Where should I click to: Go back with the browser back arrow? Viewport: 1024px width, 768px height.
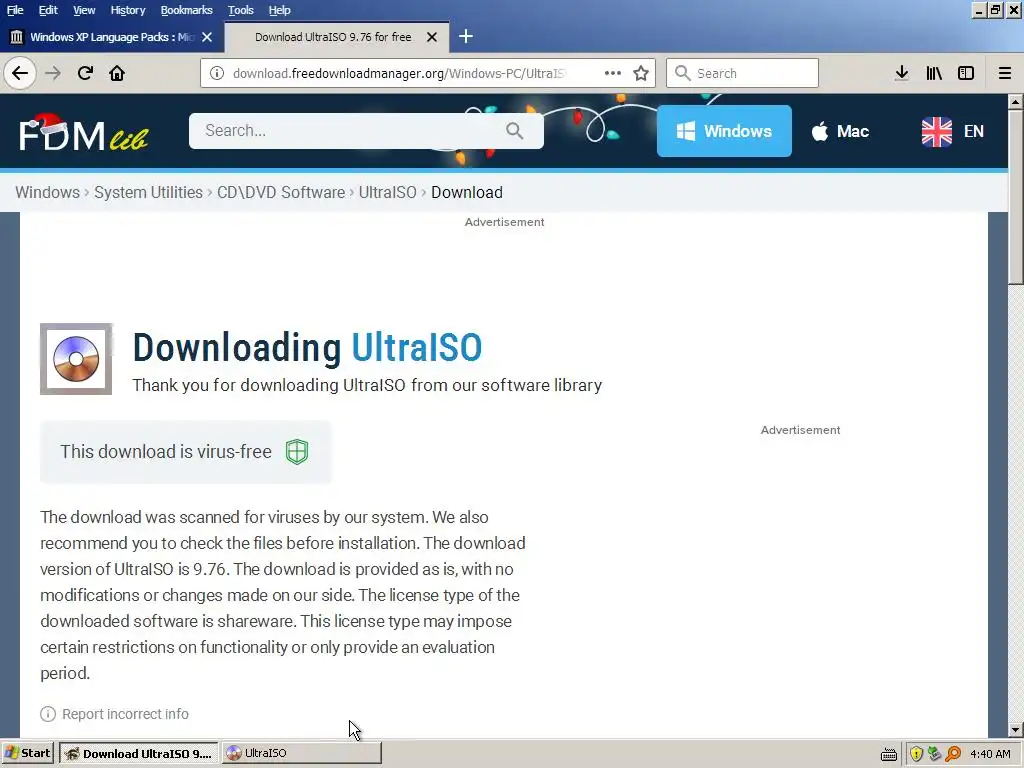pyautogui.click(x=20, y=73)
